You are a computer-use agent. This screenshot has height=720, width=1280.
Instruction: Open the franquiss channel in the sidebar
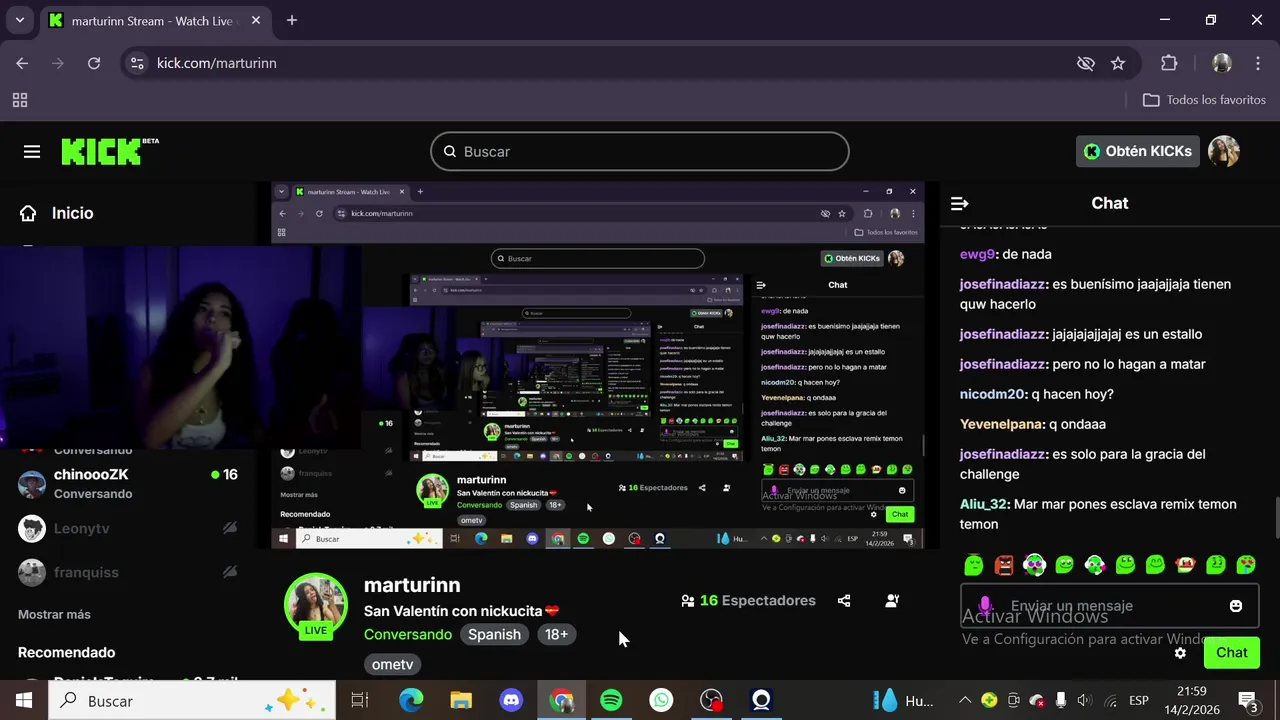point(128,572)
